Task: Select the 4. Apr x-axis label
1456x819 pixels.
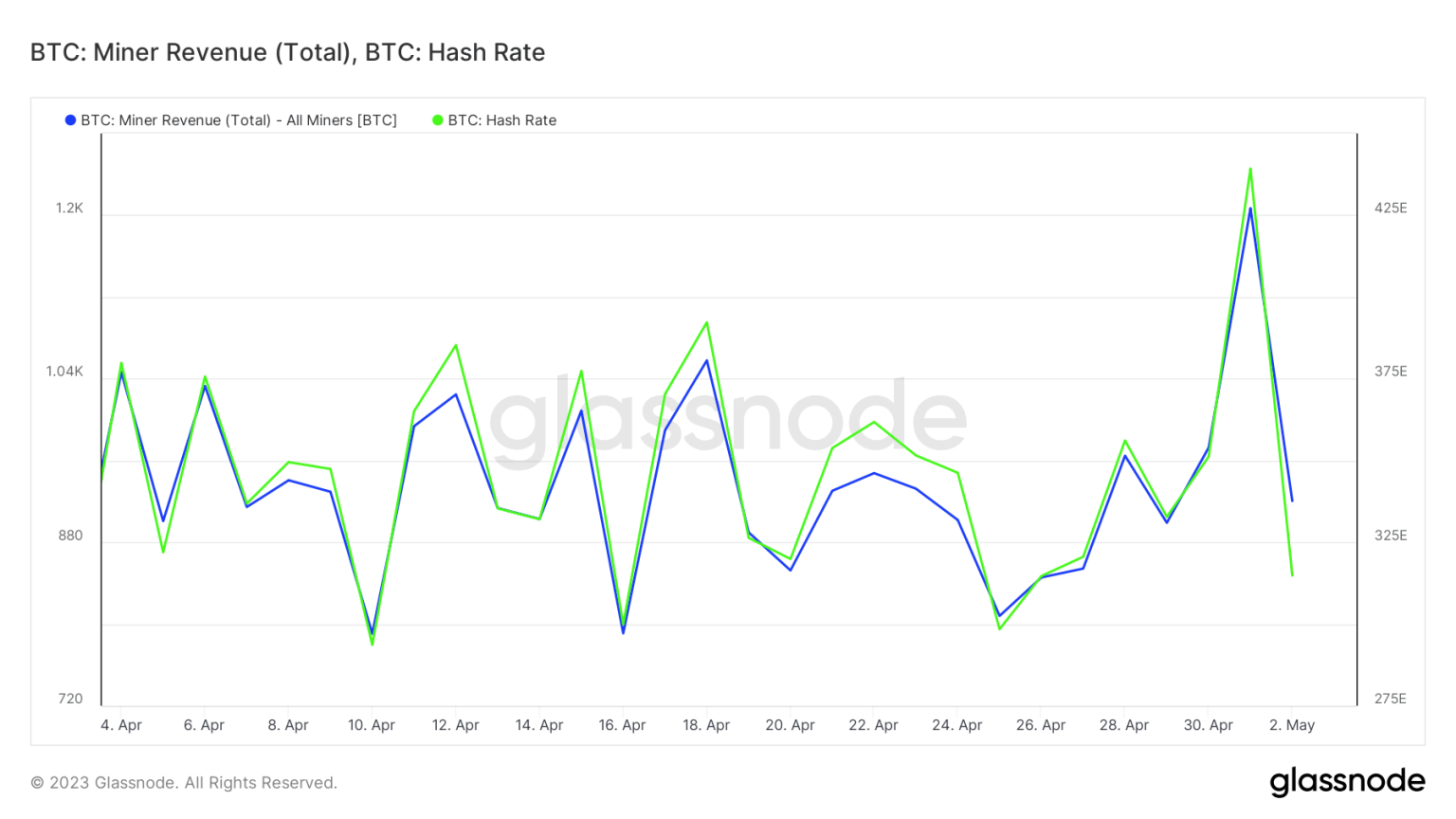Action: click(x=121, y=725)
